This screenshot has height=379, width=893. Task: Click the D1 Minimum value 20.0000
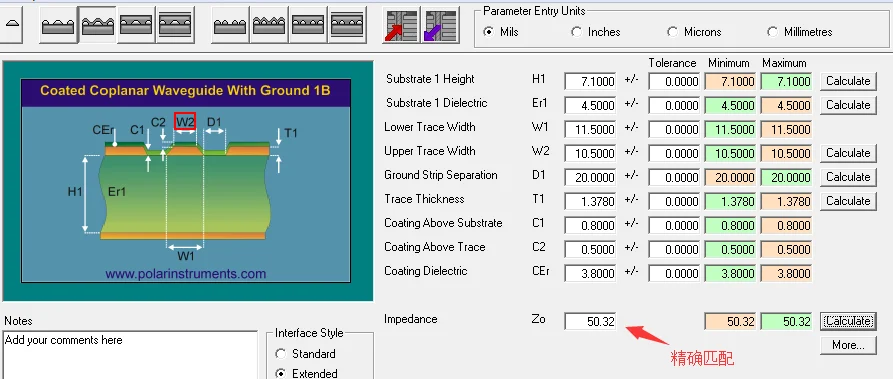point(730,177)
